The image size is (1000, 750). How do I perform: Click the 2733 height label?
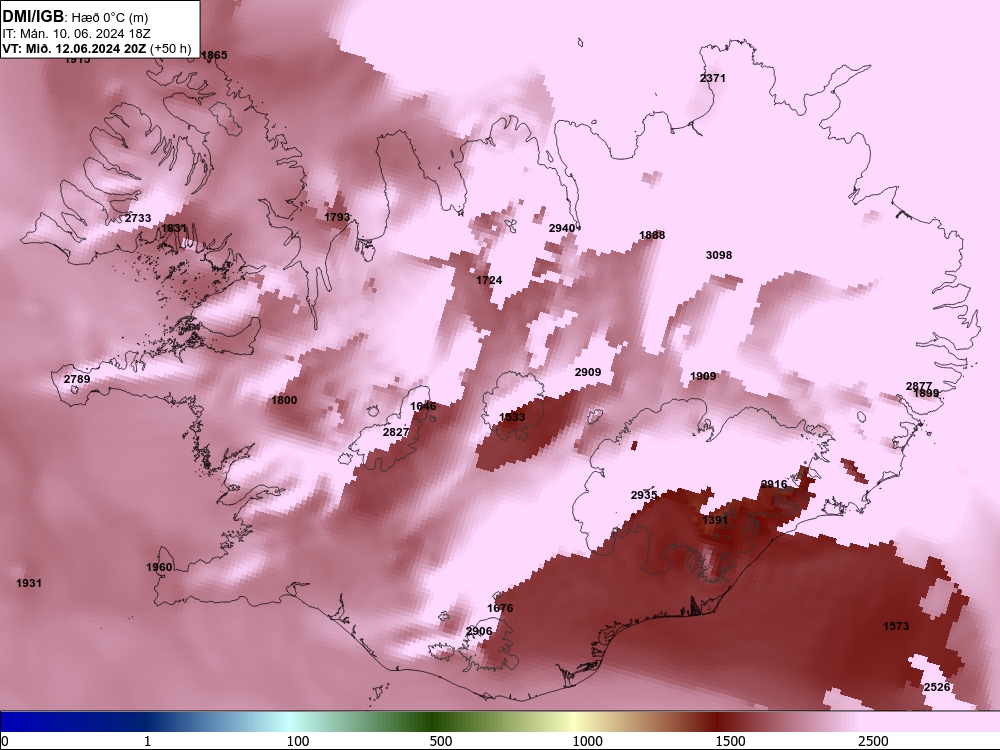[x=138, y=218]
